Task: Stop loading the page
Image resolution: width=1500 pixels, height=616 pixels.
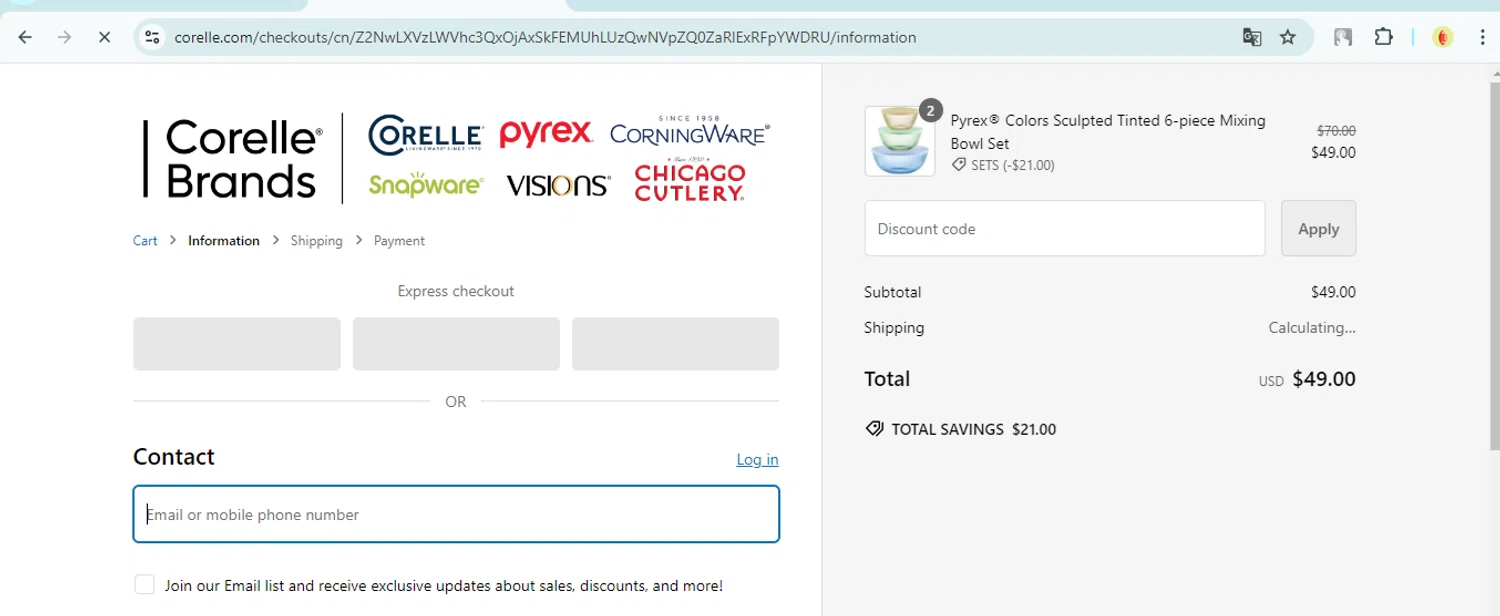Action: click(x=104, y=37)
